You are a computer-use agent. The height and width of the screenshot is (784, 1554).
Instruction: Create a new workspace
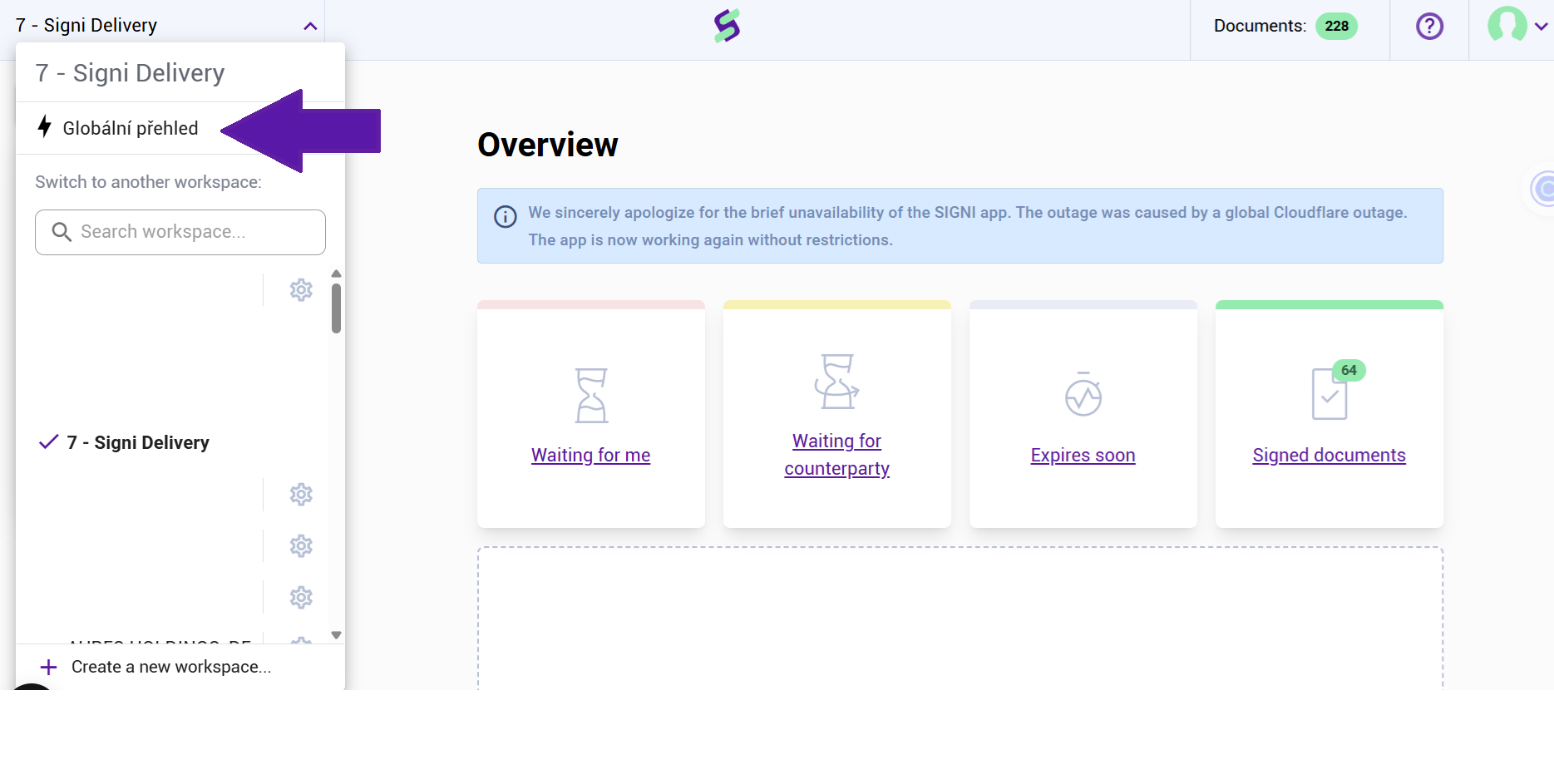coord(171,667)
